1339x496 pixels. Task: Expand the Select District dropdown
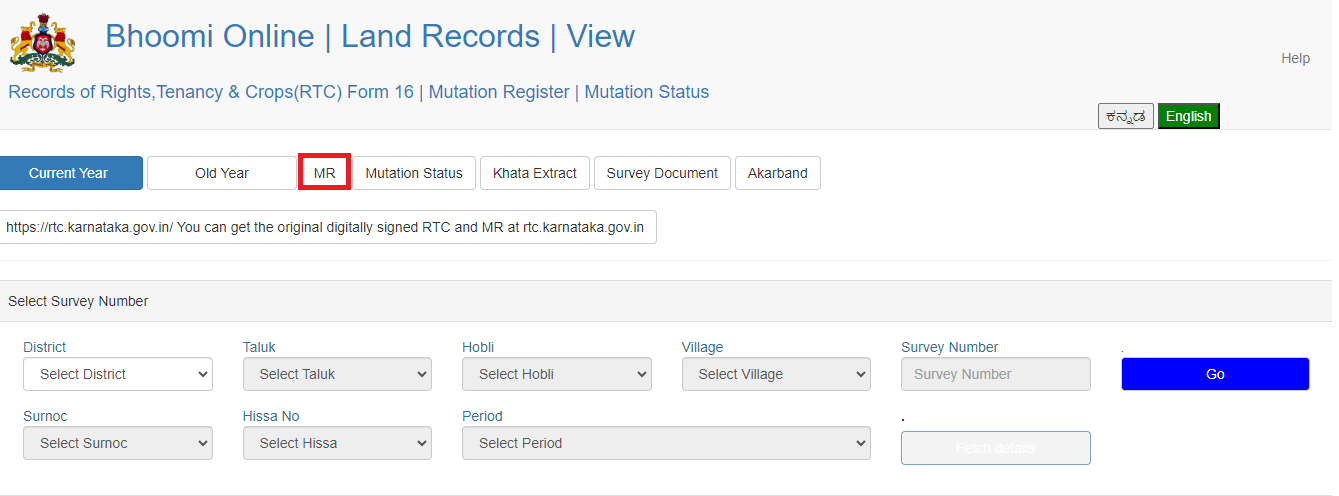pyautogui.click(x=118, y=374)
